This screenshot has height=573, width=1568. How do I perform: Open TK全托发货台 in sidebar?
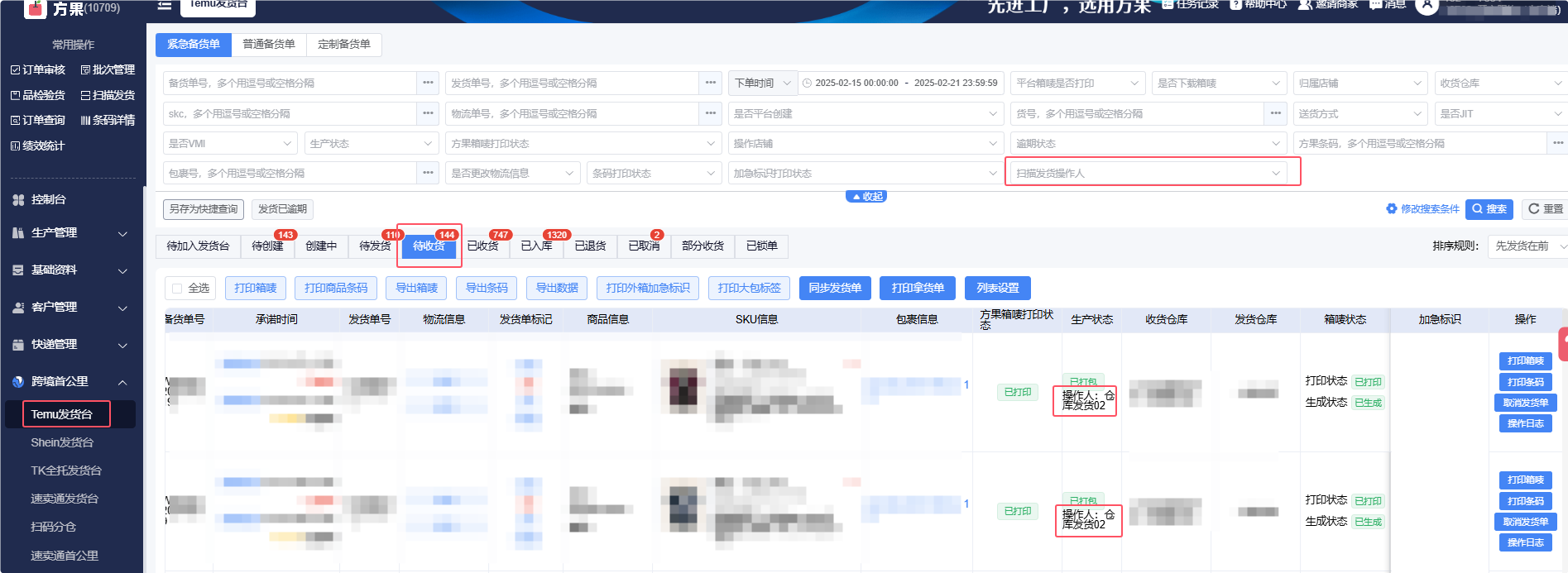66,471
